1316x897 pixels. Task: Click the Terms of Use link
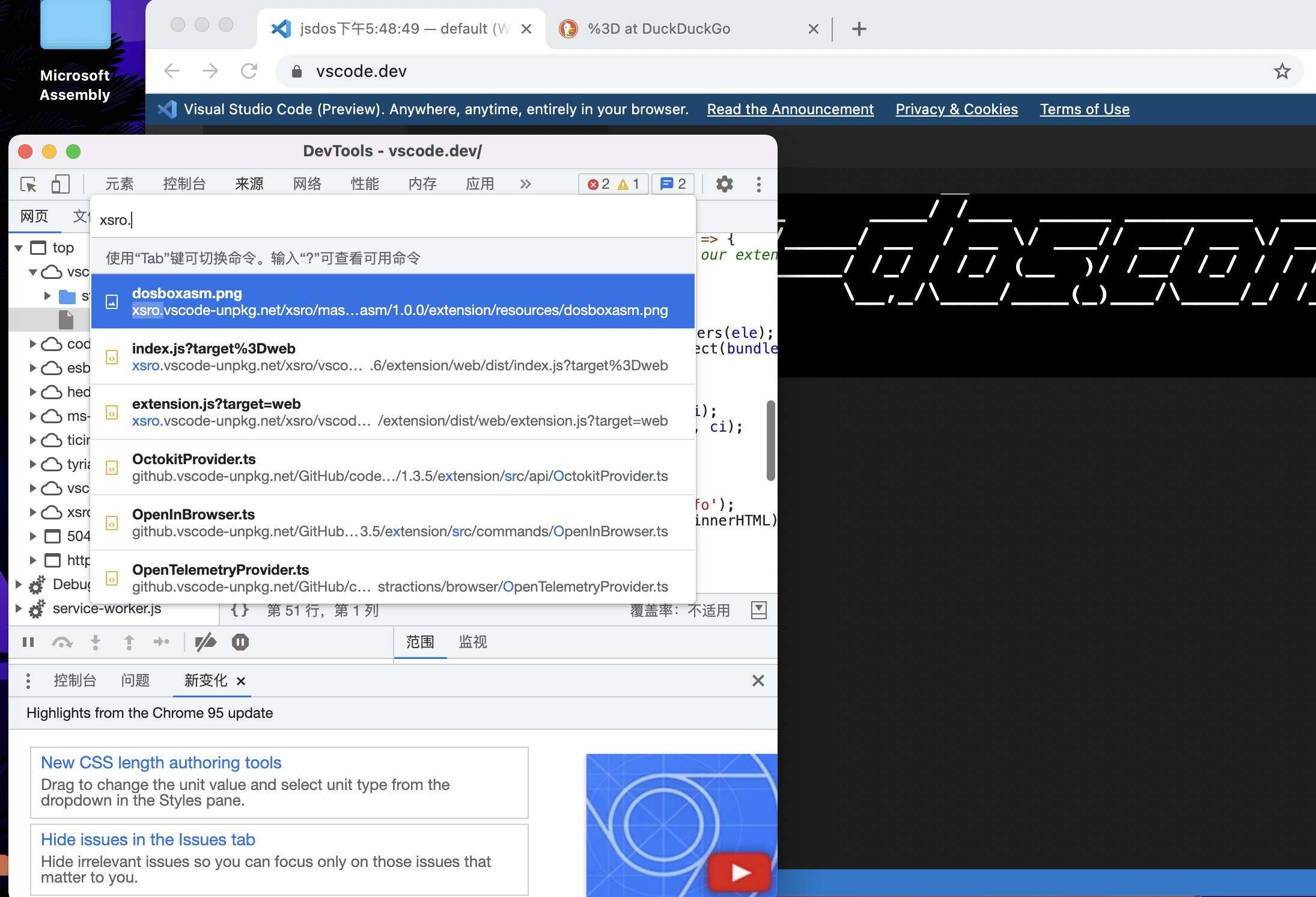click(x=1084, y=109)
